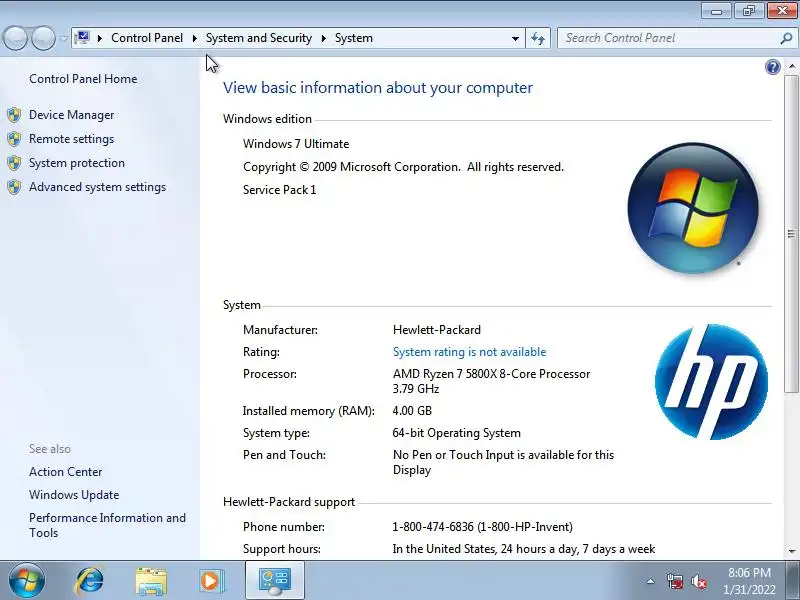
Task: Refresh the System page
Action: click(538, 38)
